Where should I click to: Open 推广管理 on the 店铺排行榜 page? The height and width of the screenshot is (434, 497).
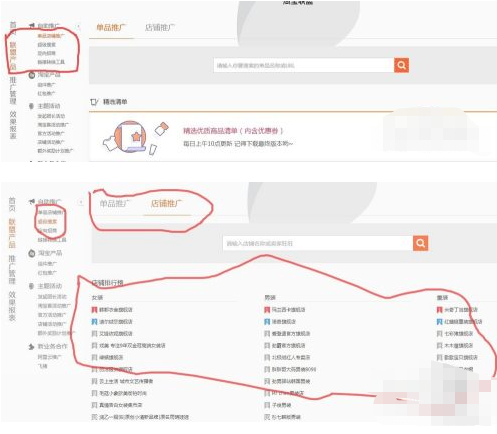[12, 269]
